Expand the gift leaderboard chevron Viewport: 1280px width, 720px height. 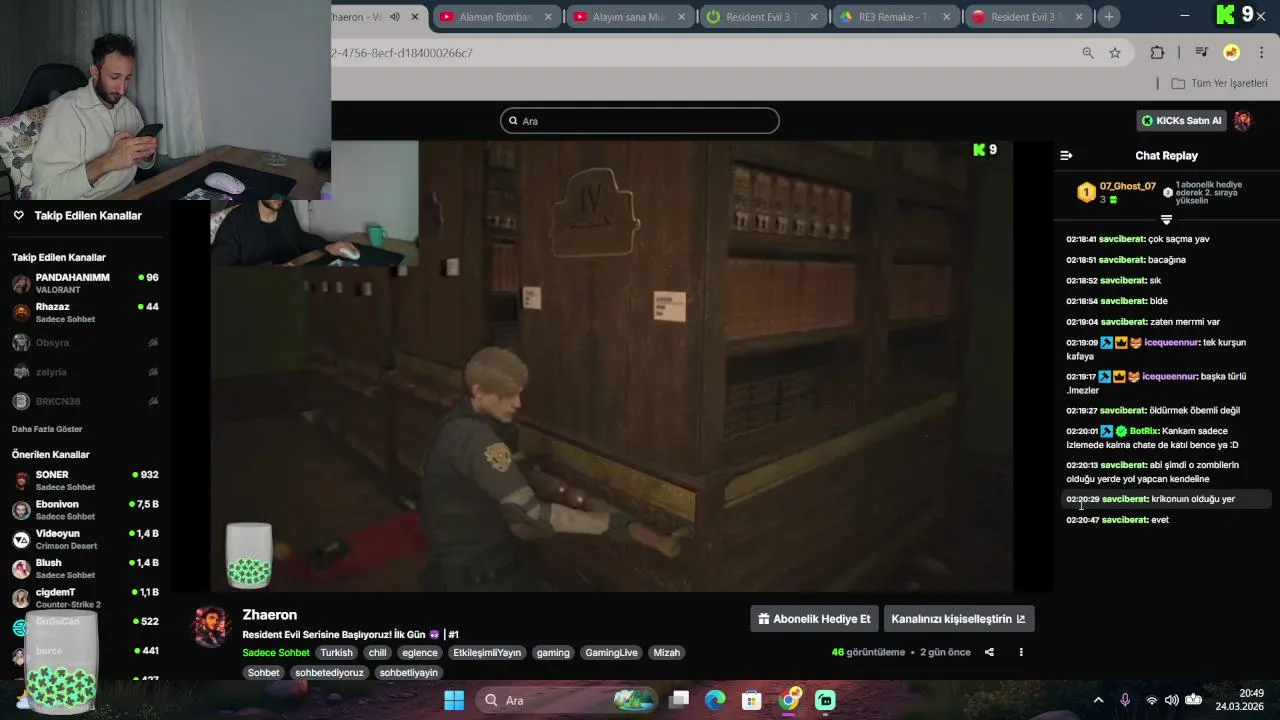[1166, 219]
